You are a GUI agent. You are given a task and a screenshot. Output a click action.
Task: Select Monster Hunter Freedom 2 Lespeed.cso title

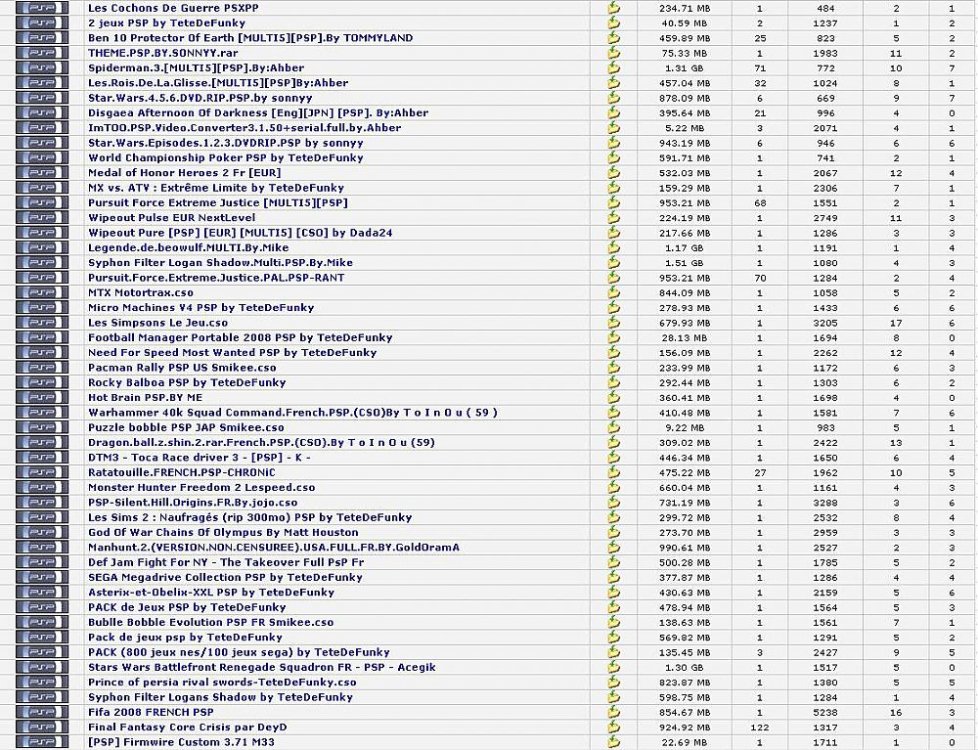(201, 488)
